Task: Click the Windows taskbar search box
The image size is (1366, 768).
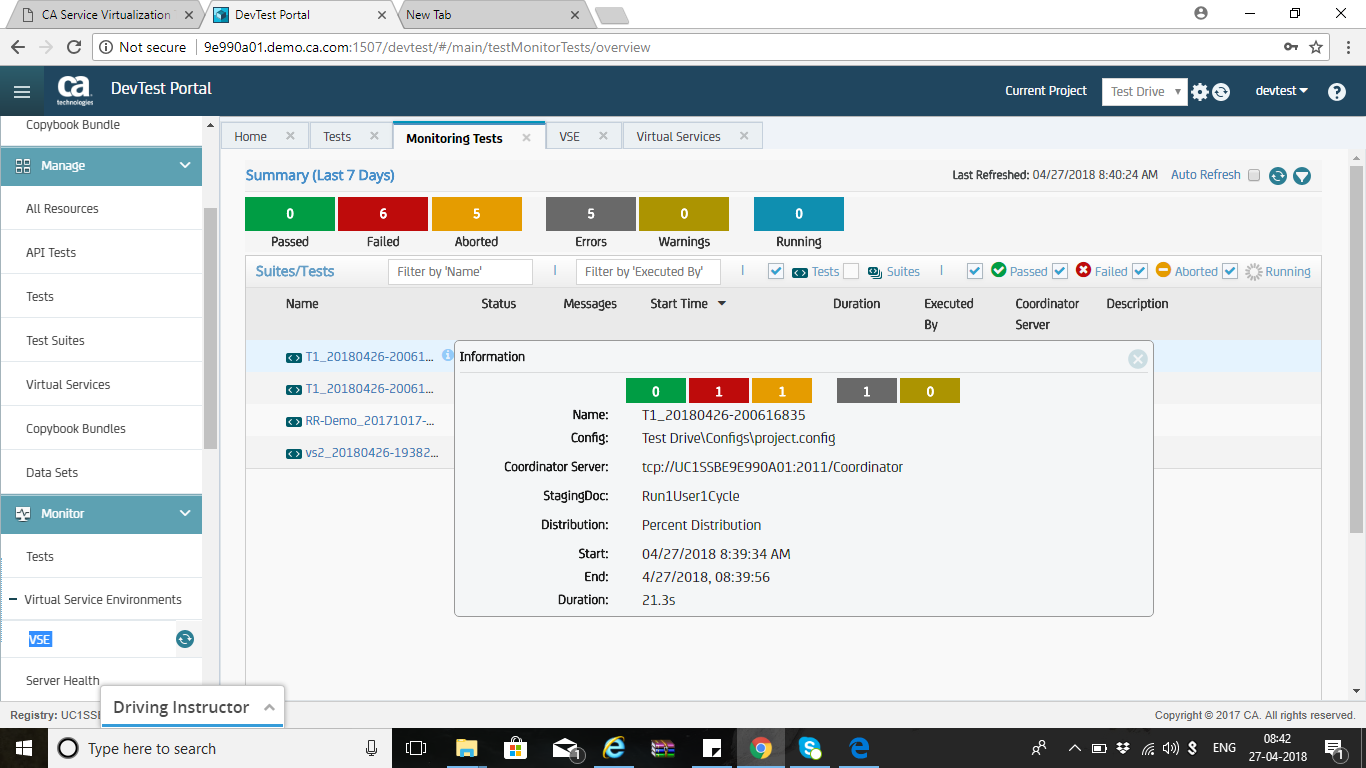Action: 220,748
